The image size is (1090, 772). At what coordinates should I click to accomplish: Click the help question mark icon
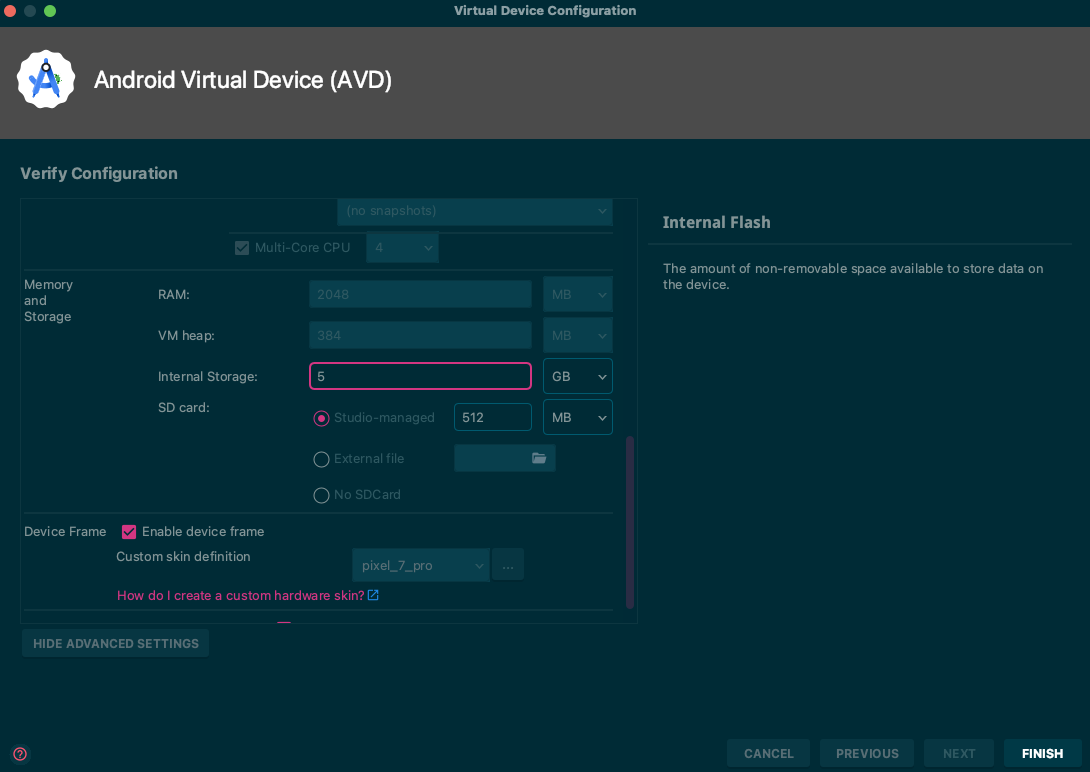point(20,754)
